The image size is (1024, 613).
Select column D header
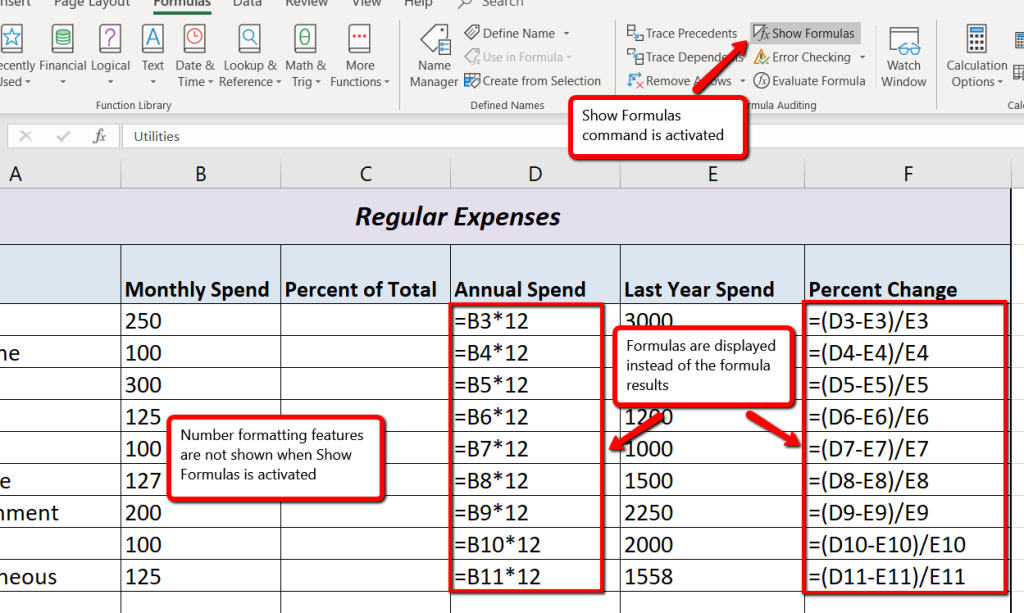tap(536, 174)
